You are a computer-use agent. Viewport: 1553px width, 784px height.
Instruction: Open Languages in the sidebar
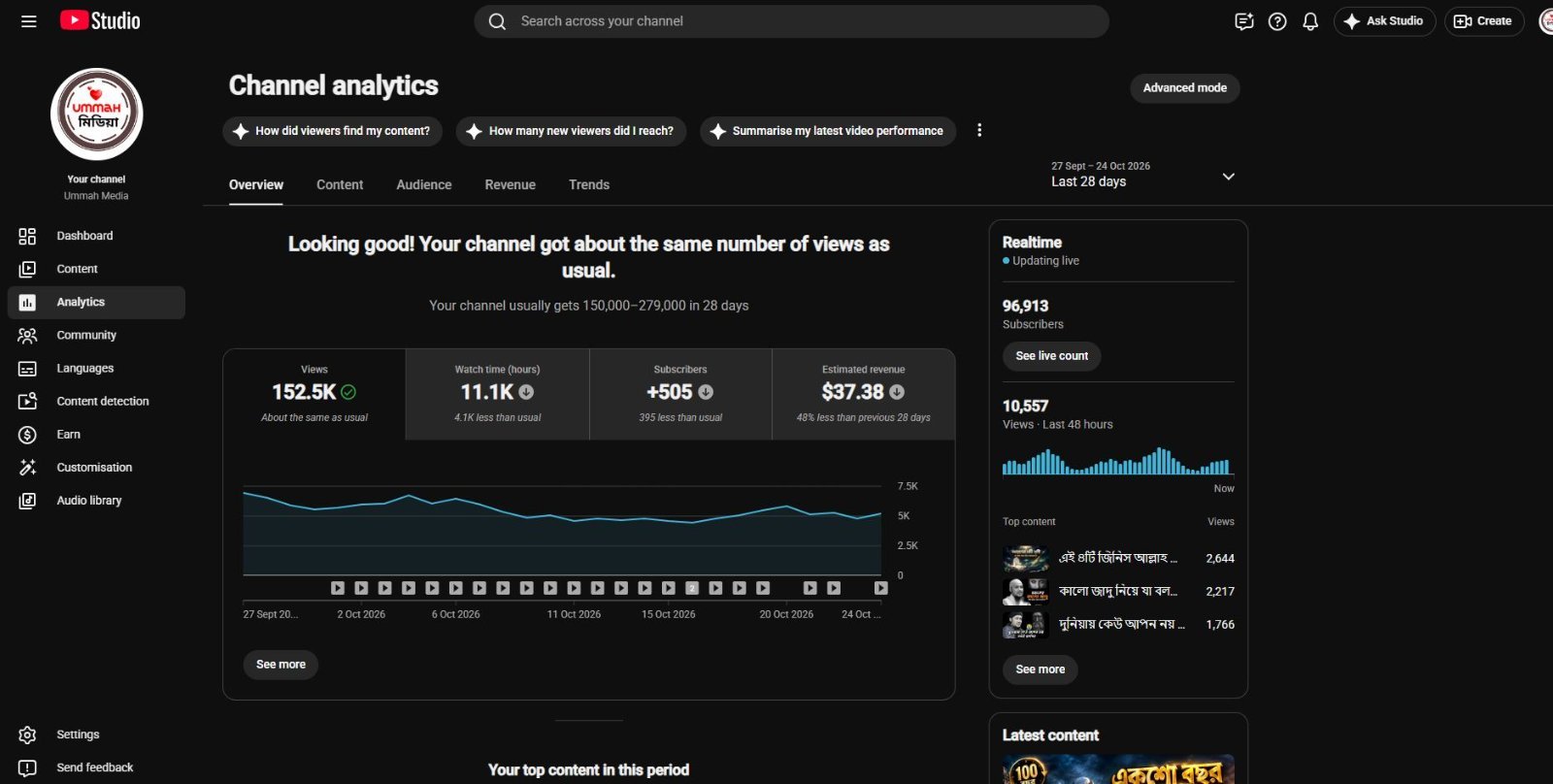click(x=96, y=368)
